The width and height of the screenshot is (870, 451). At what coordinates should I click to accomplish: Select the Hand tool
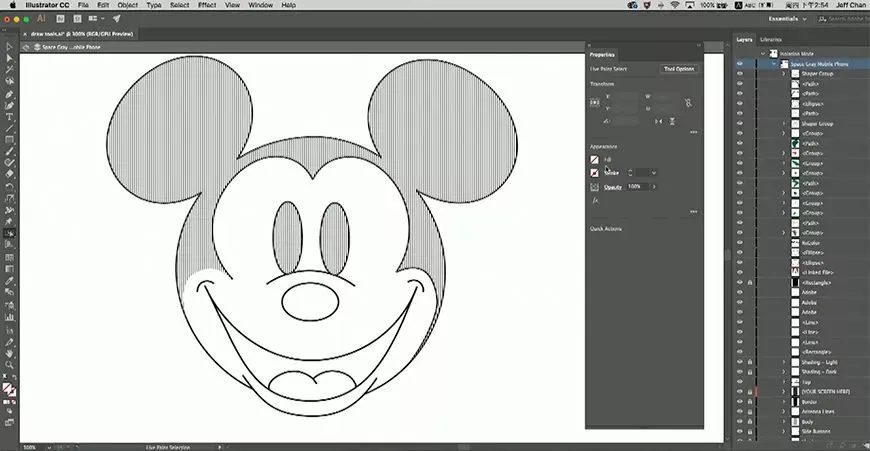click(9, 353)
